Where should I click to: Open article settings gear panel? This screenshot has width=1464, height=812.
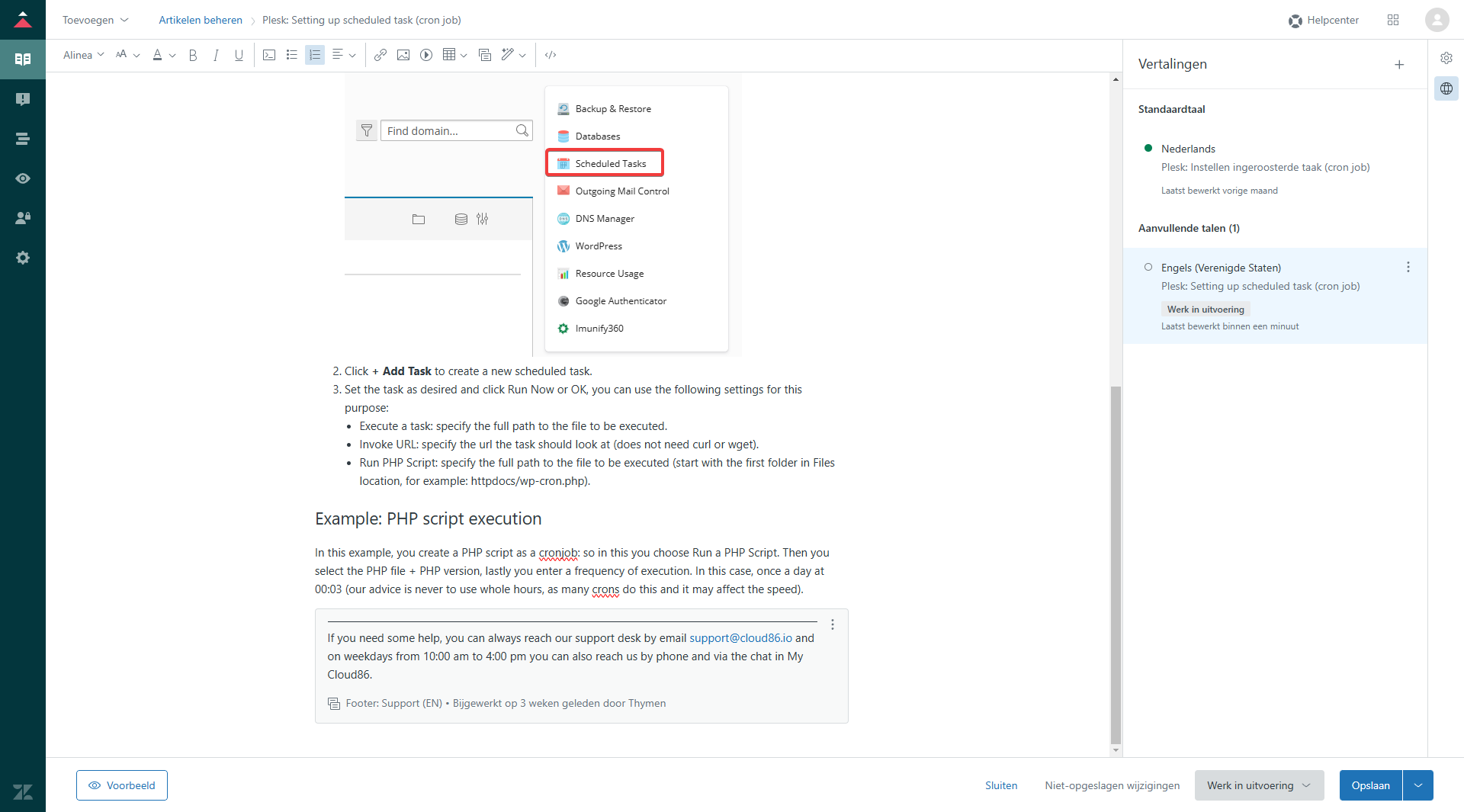click(1446, 58)
